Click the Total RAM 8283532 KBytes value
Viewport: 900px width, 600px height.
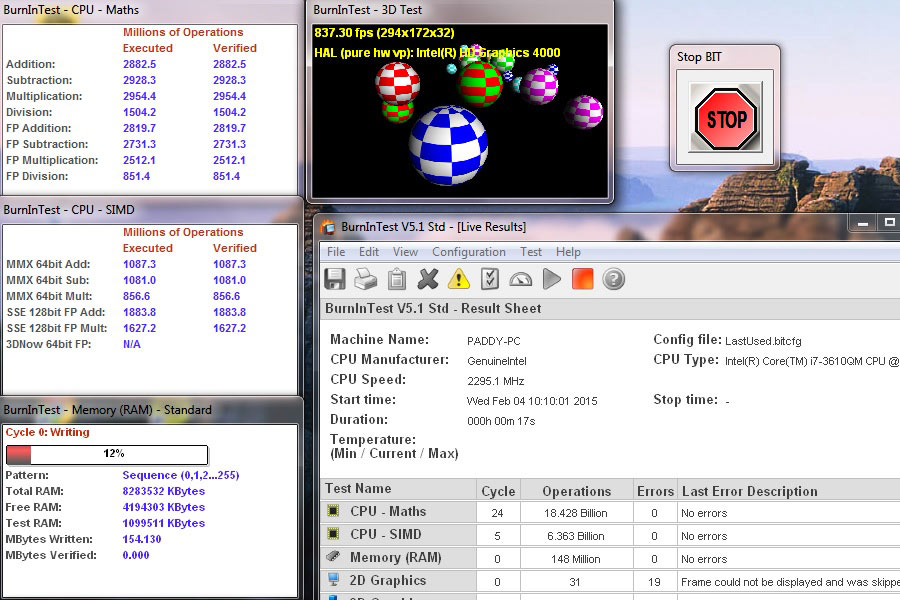tap(164, 491)
